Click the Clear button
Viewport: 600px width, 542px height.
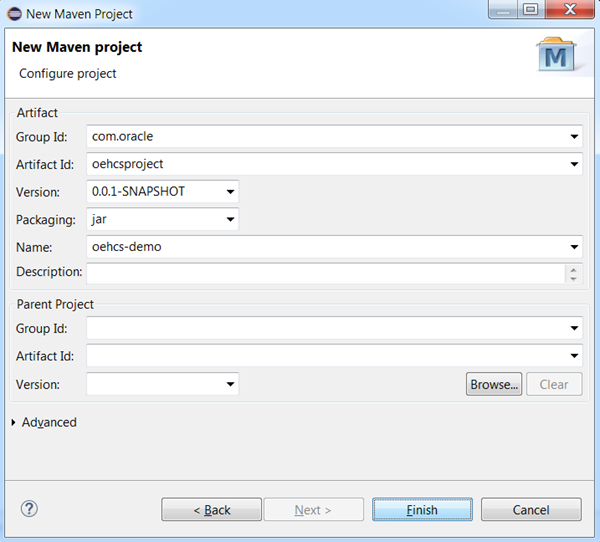tap(554, 384)
